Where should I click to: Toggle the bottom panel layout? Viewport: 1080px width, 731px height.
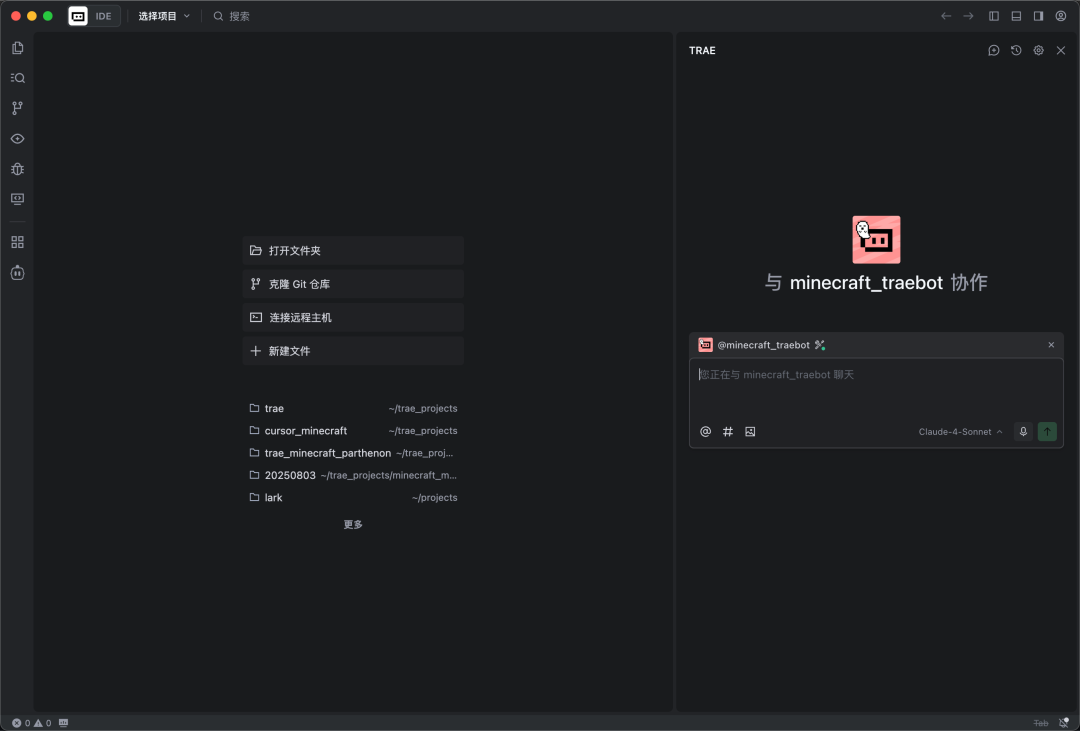(1016, 16)
